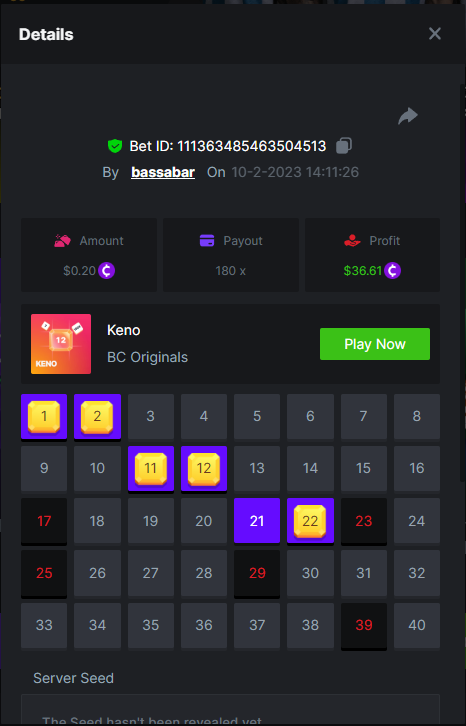Click the green verified shield icon
The width and height of the screenshot is (466, 726).
coord(115,146)
